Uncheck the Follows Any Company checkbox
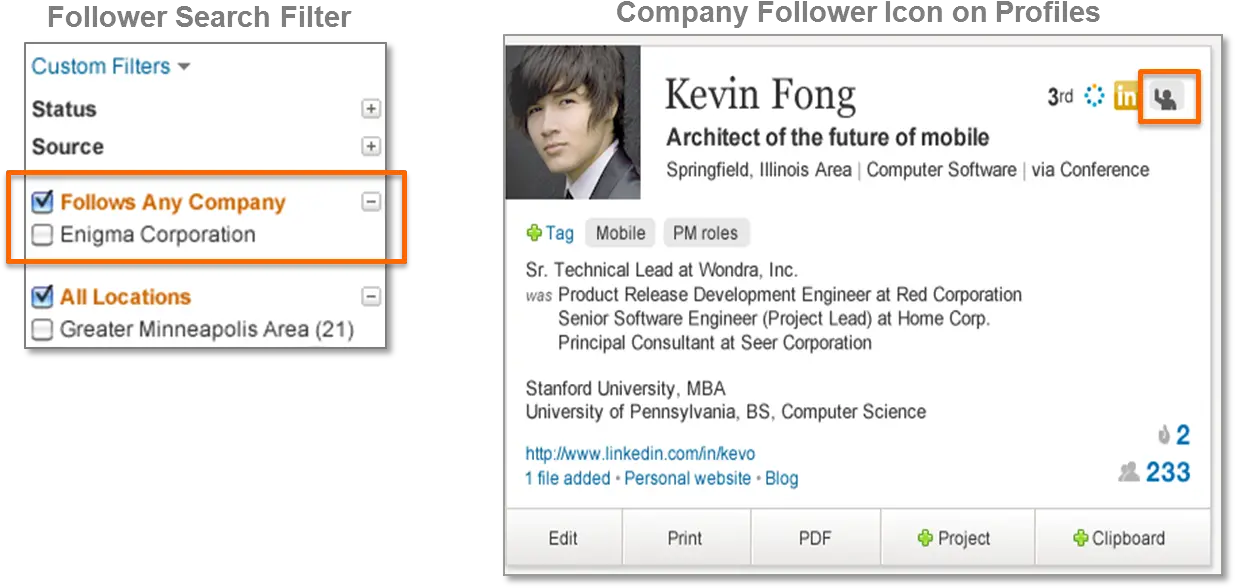This screenshot has height=588, width=1235. coord(42,202)
